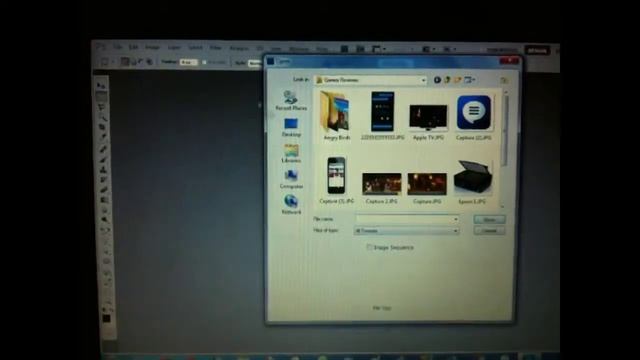640x360 pixels.
Task: Select the Epson printer image thumbnail
Action: coord(473,182)
